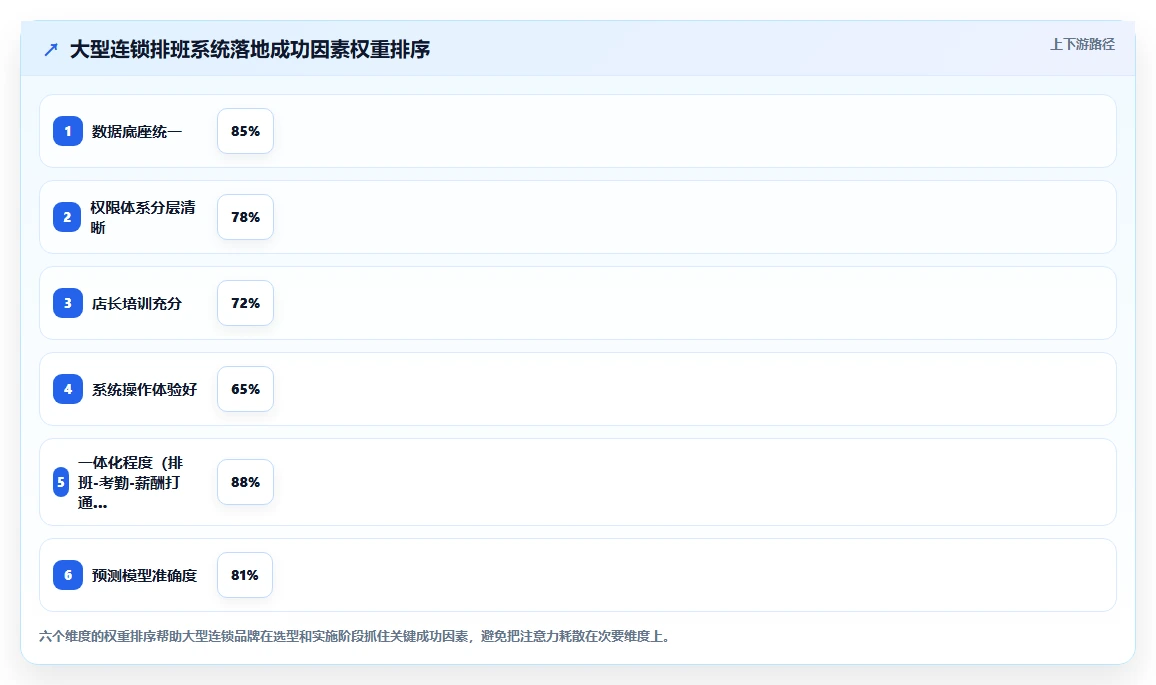The image size is (1156, 685).
Task: Select the 72% weight value box
Action: coord(246,303)
